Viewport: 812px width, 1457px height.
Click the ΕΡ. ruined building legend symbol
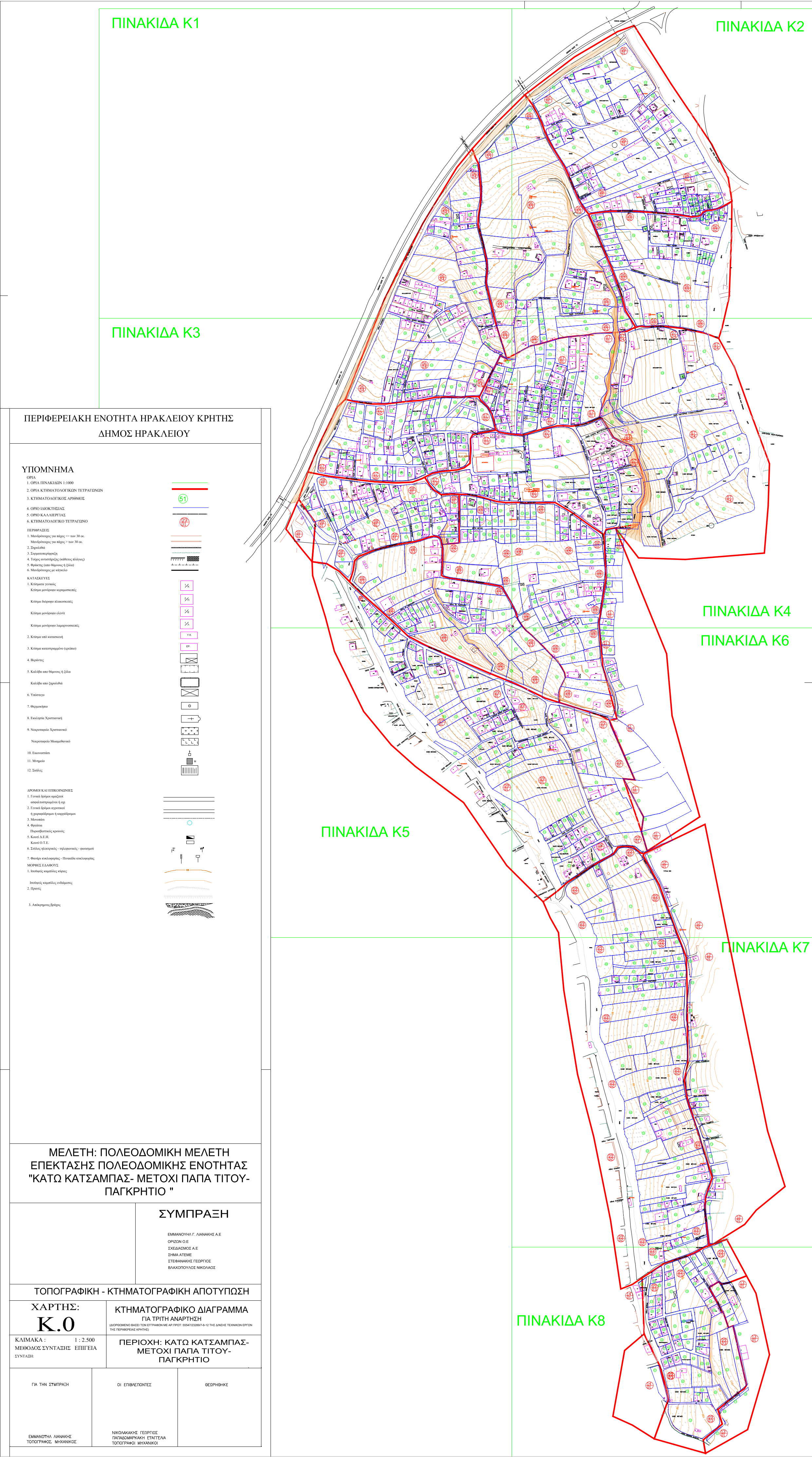click(x=189, y=646)
